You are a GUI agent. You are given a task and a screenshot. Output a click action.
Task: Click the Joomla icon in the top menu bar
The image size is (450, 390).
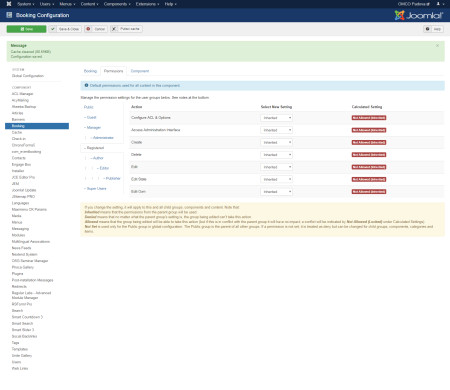9,4
